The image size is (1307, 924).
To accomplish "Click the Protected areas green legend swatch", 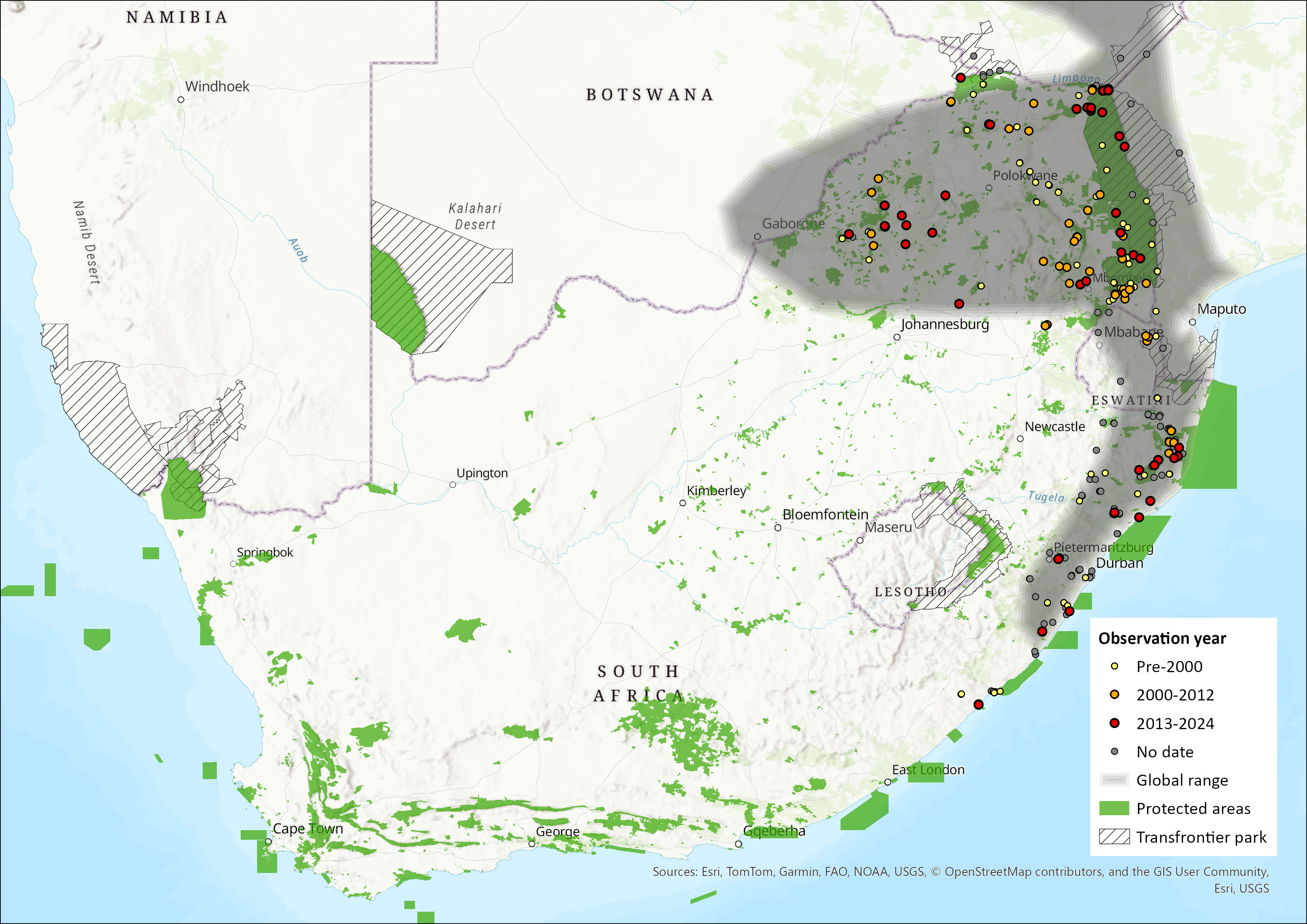I will [1114, 808].
